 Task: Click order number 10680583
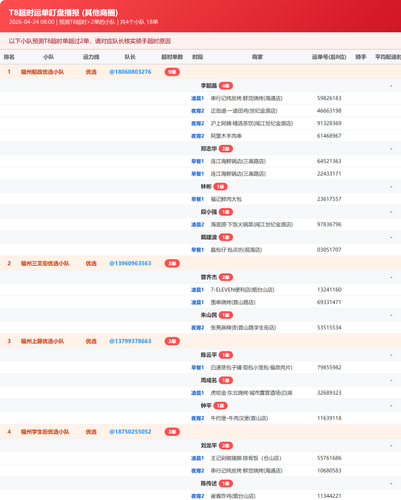coord(329,471)
